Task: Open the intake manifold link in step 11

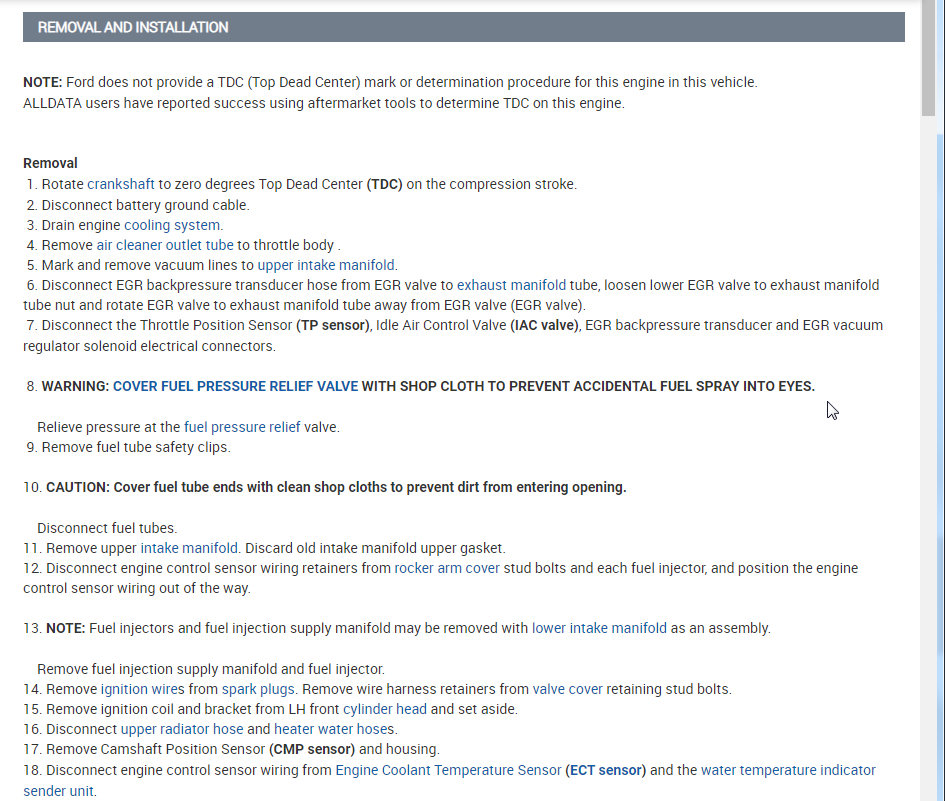Action: pyautogui.click(x=189, y=548)
